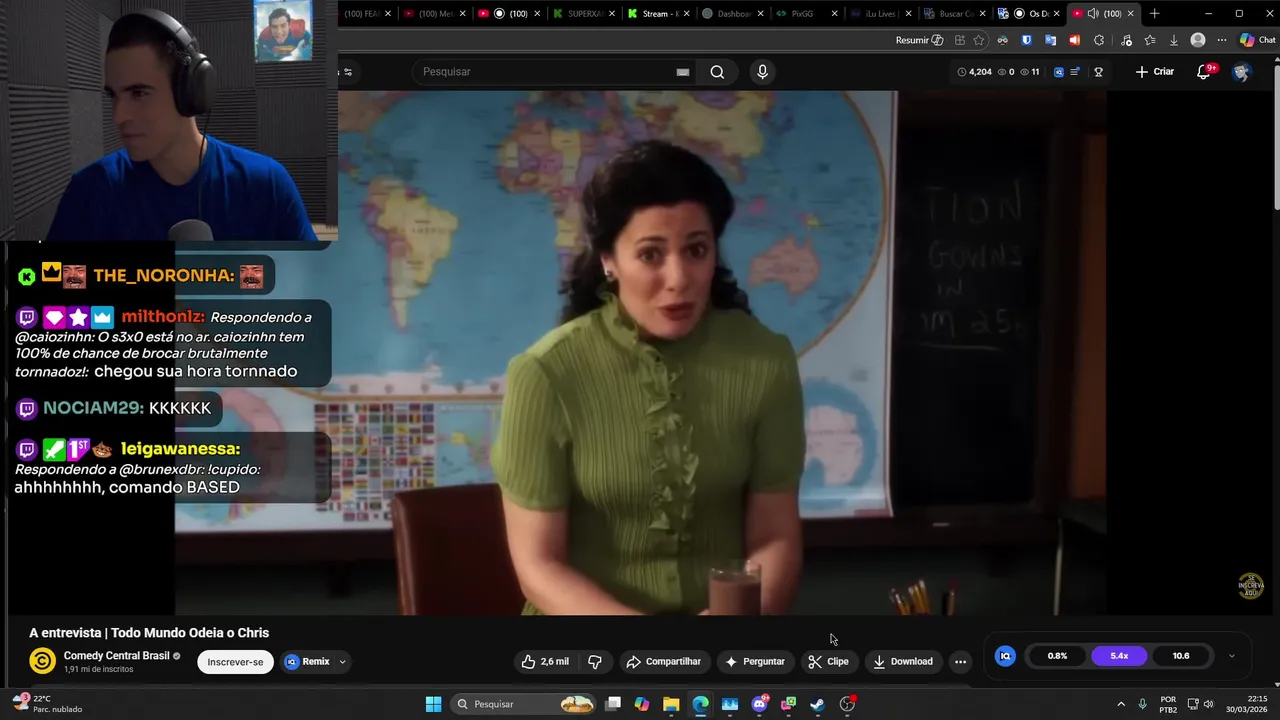Open File Explorer from the taskbar
This screenshot has width=1280, height=720.
(671, 704)
